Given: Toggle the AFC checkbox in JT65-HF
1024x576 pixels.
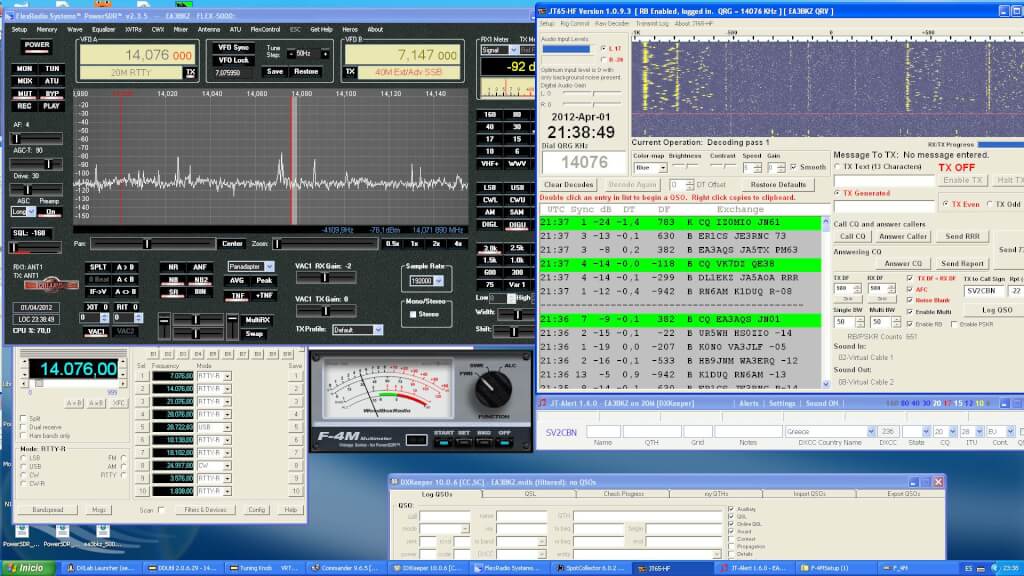Looking at the screenshot, I should (x=910, y=289).
